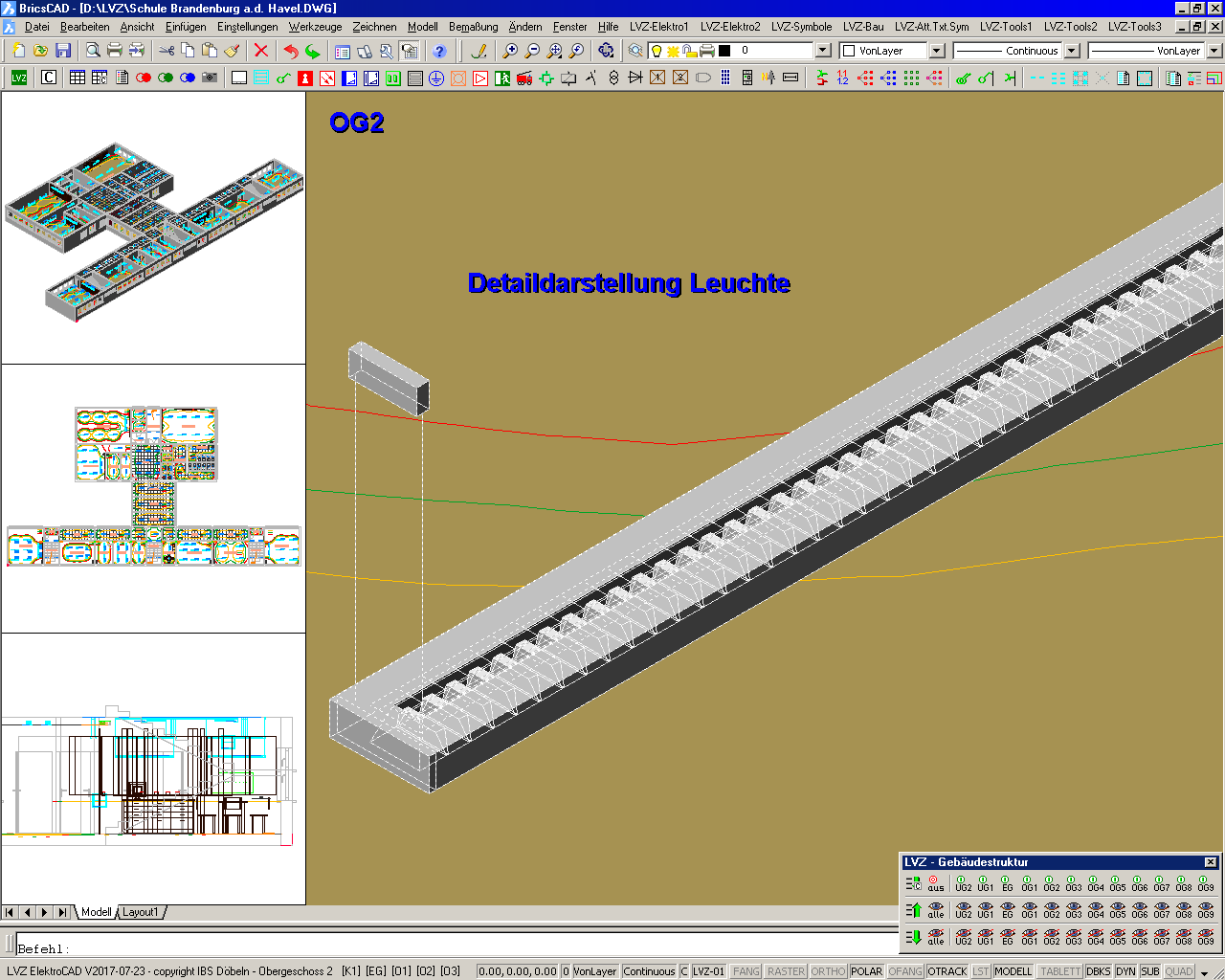Click DBKS button in status bar
Image resolution: width=1225 pixels, height=980 pixels.
click(1098, 971)
